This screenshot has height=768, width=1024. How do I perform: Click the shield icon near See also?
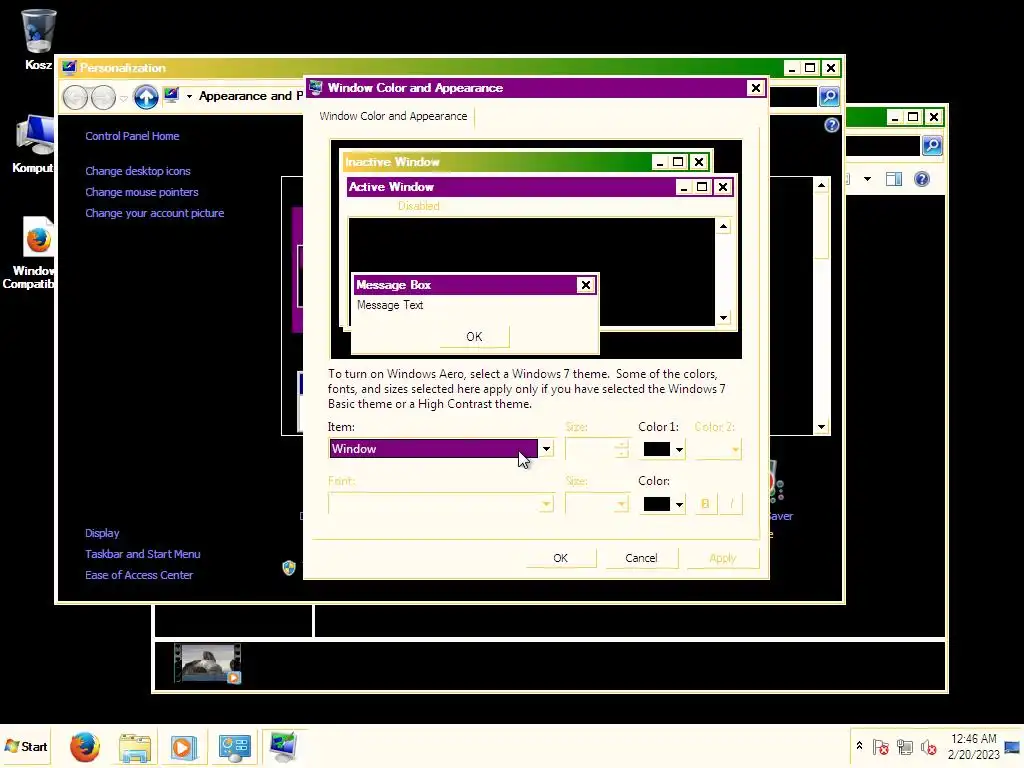(x=289, y=568)
